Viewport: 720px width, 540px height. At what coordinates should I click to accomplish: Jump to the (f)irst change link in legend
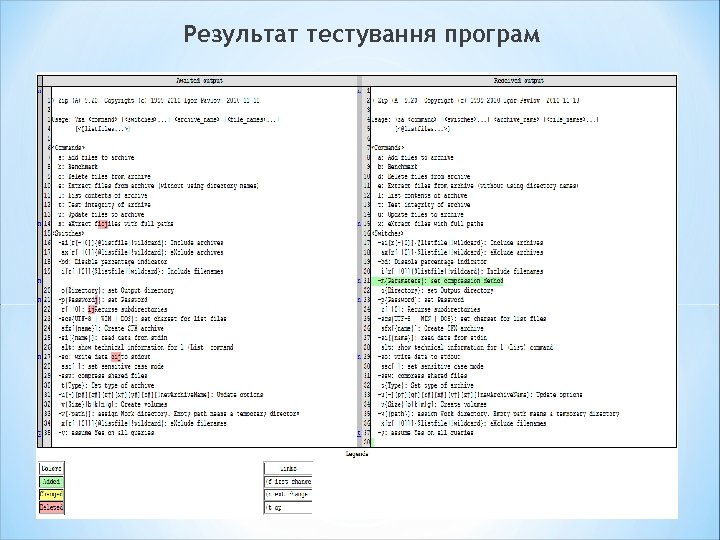(288, 482)
